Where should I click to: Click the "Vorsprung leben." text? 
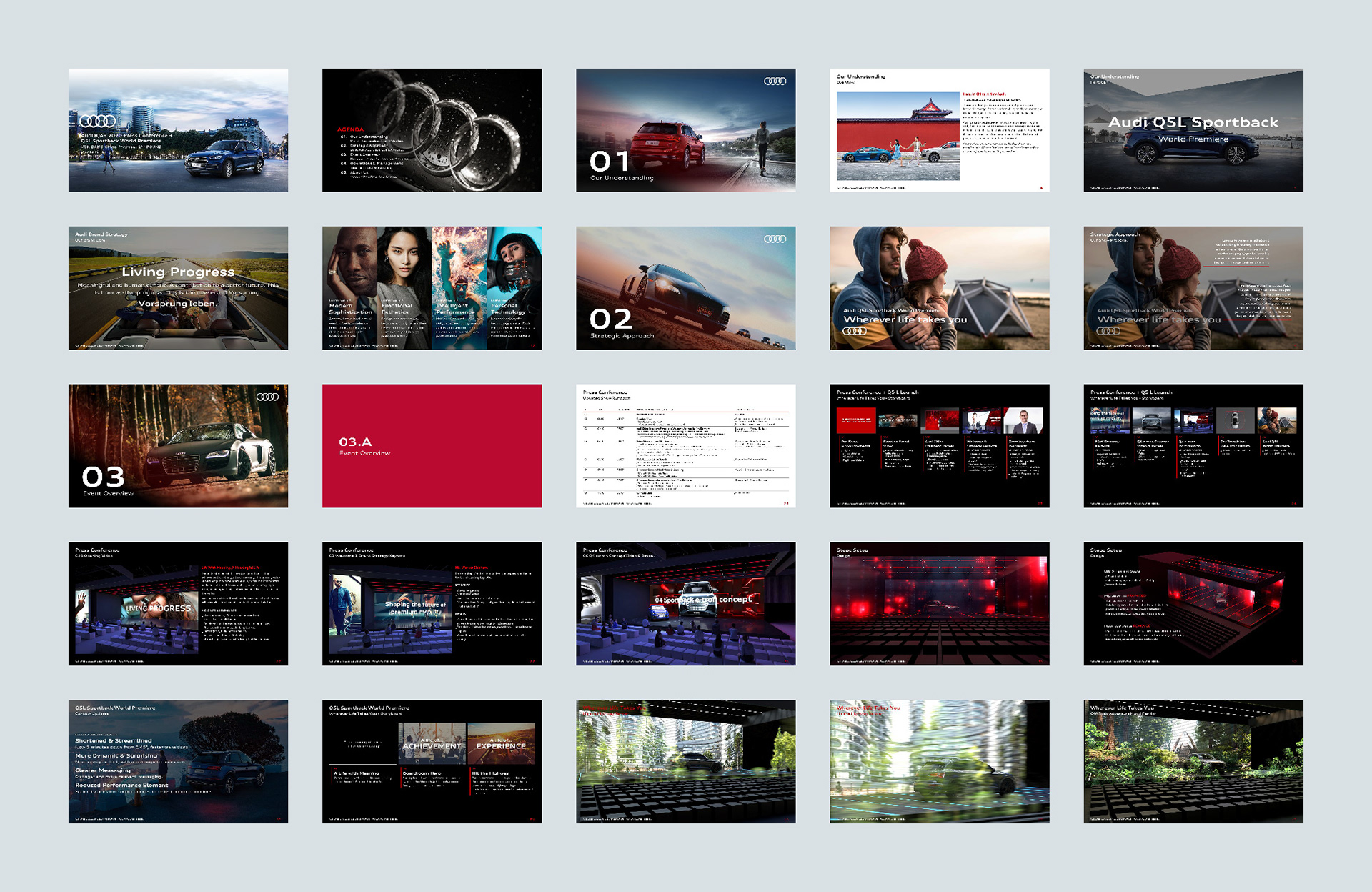(178, 304)
